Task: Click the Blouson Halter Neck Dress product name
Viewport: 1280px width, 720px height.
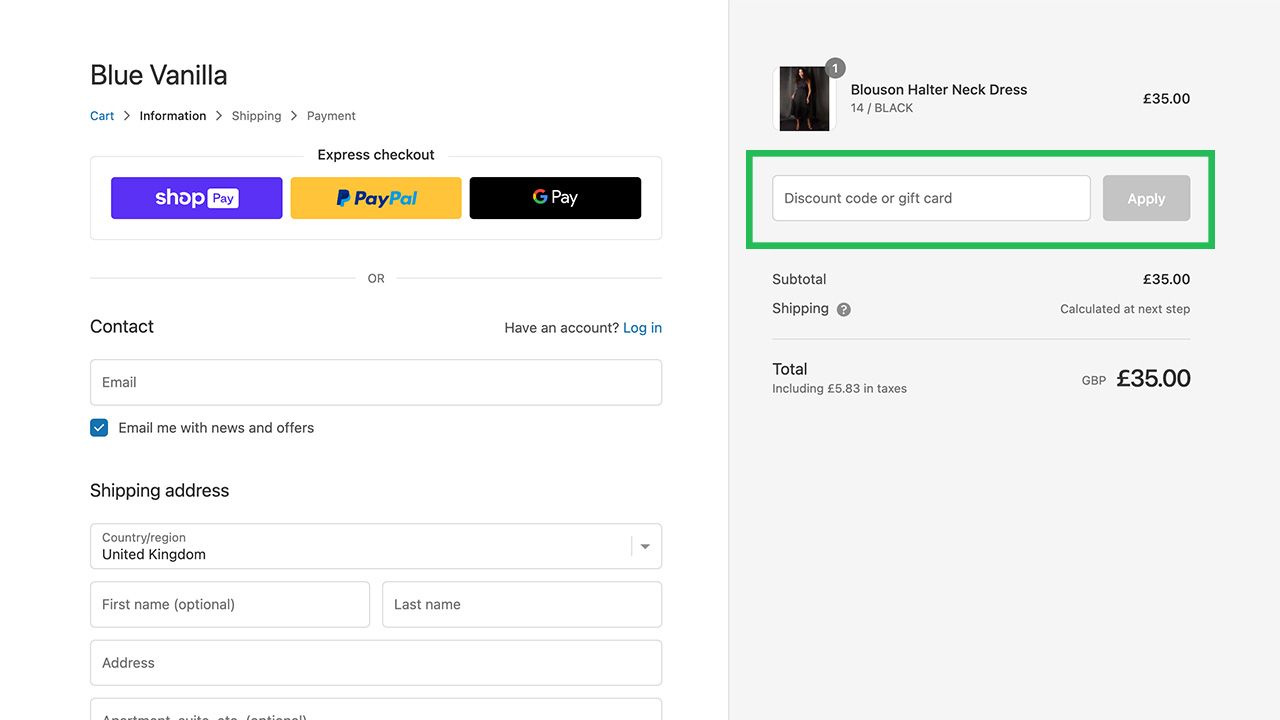Action: click(x=939, y=90)
